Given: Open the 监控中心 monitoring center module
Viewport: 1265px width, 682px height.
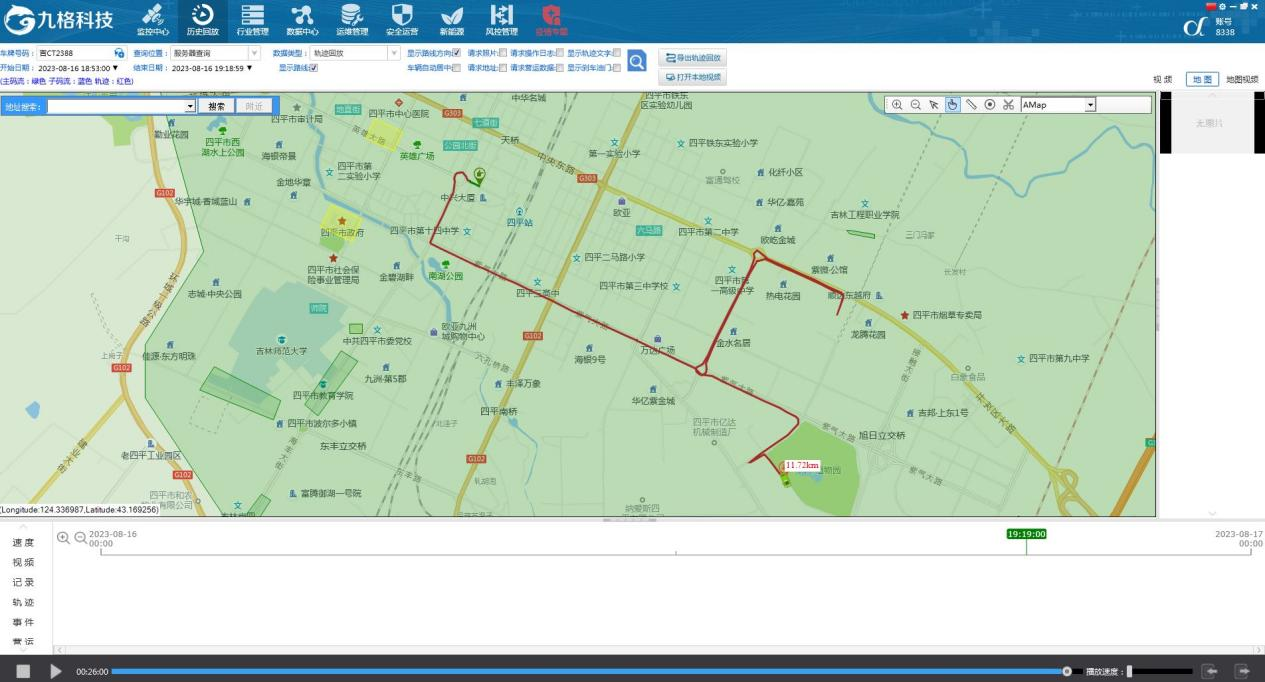Looking at the screenshot, I should point(152,19).
